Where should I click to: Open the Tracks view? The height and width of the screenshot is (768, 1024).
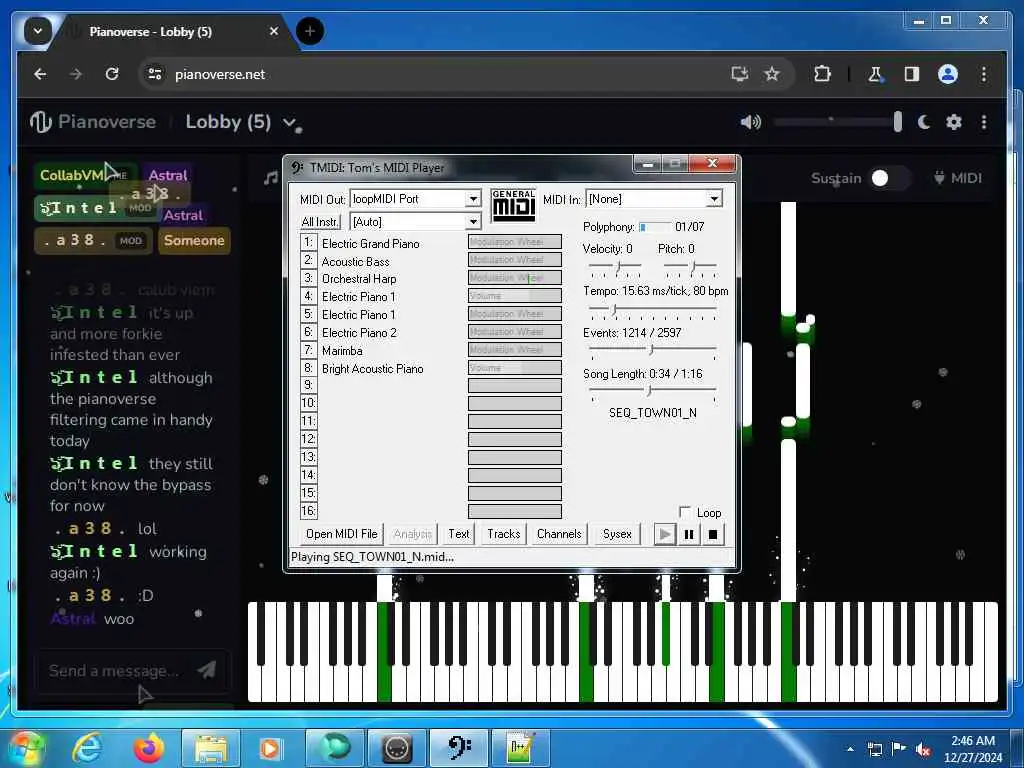pos(504,534)
